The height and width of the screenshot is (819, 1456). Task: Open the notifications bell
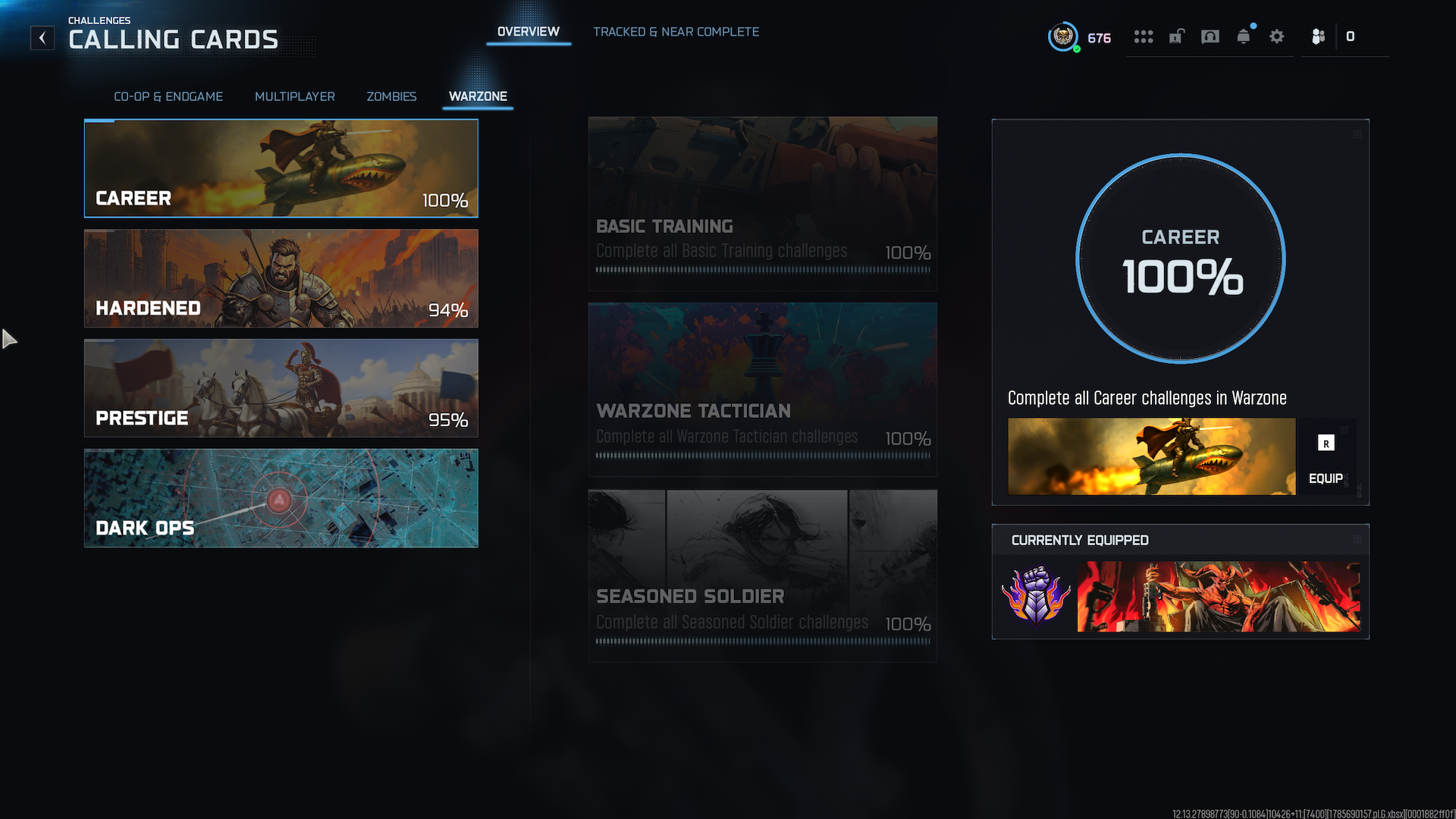tap(1244, 36)
